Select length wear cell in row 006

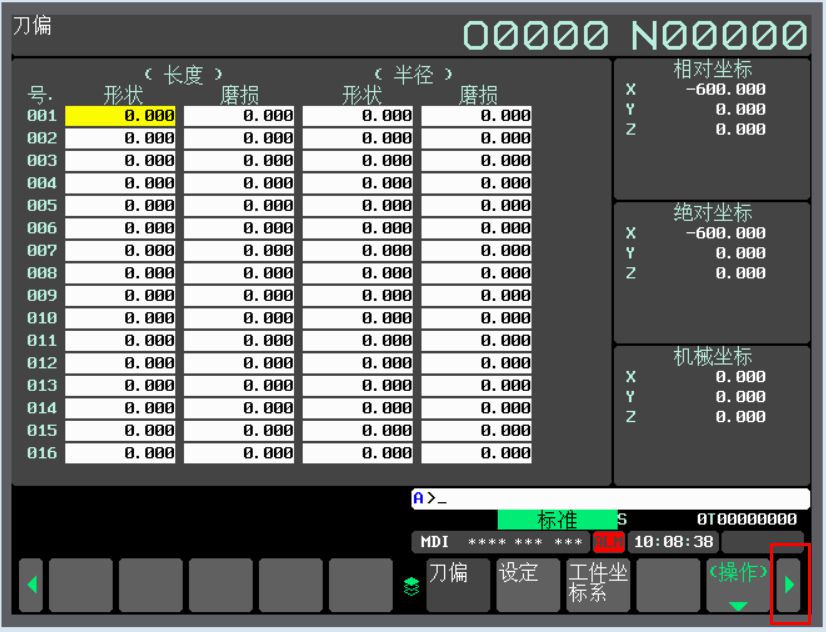(x=239, y=229)
